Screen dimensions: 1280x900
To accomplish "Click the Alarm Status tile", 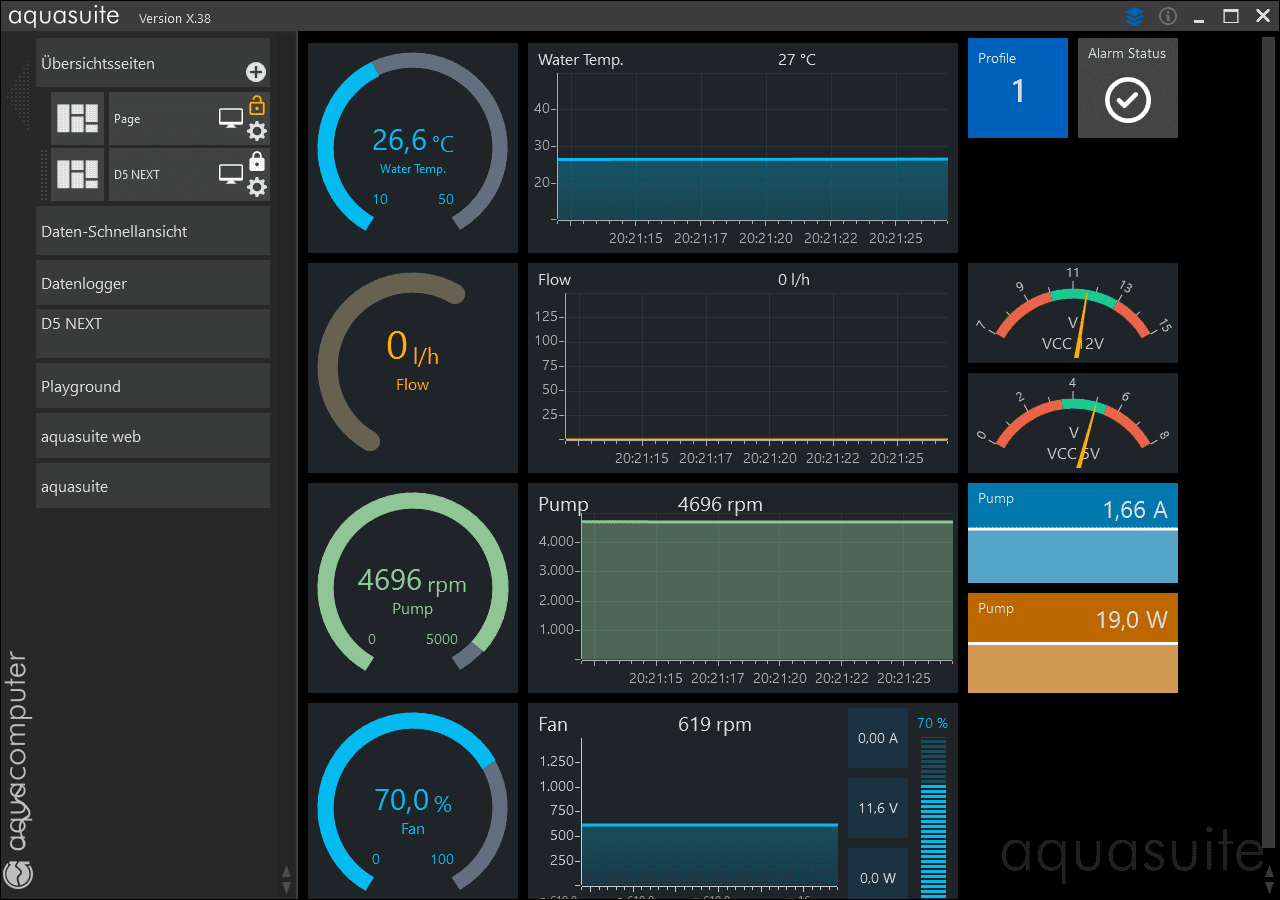I will point(1128,88).
